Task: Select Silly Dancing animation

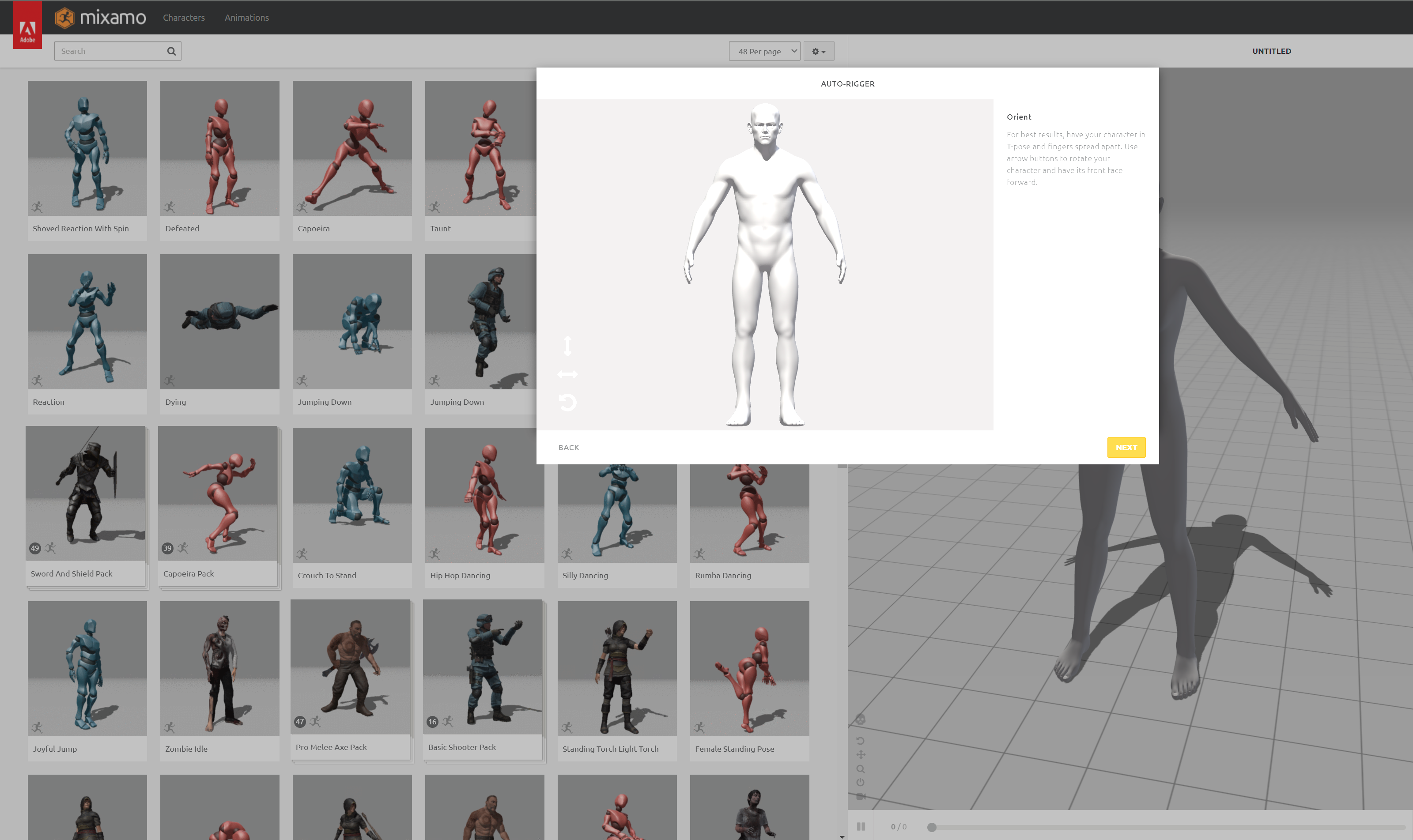Action: [617, 526]
